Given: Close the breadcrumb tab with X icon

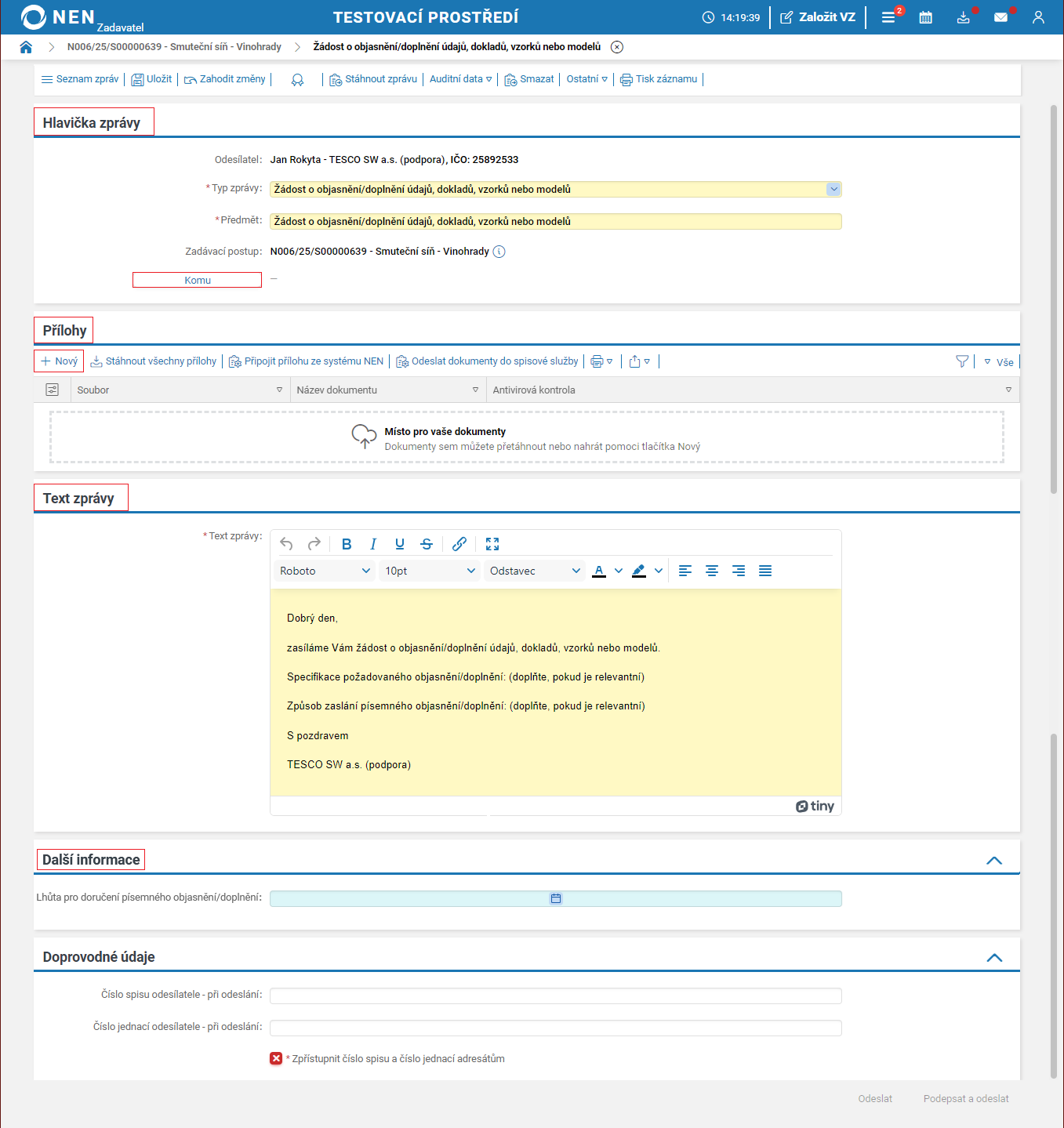Looking at the screenshot, I should click(617, 47).
